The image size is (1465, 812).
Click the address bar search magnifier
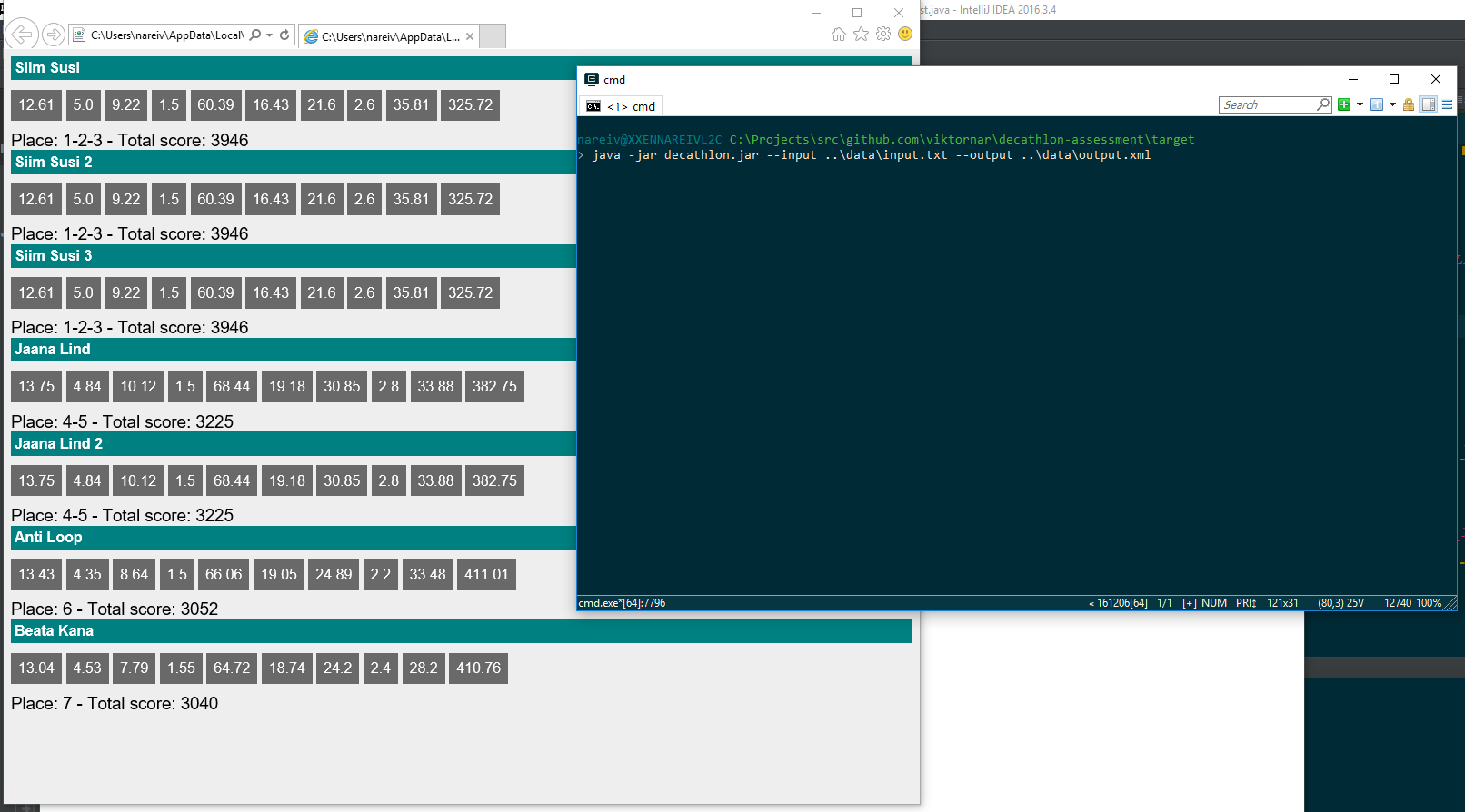click(x=255, y=35)
